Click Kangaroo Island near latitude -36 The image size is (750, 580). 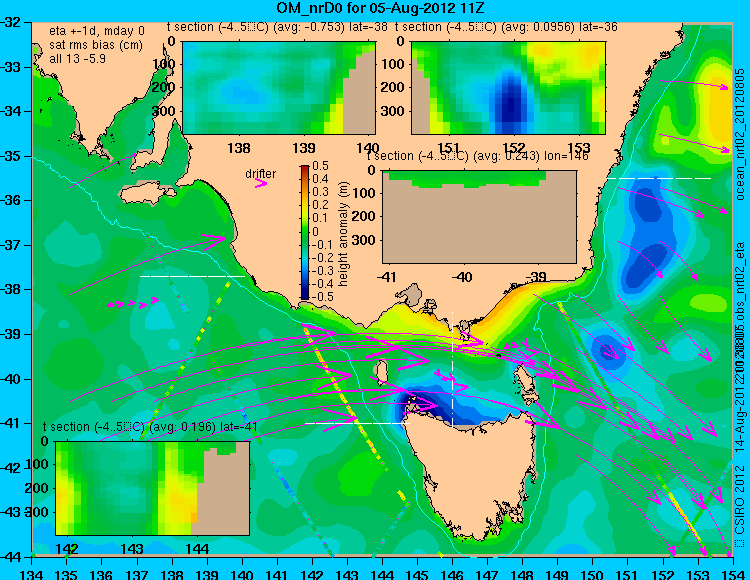point(147,193)
